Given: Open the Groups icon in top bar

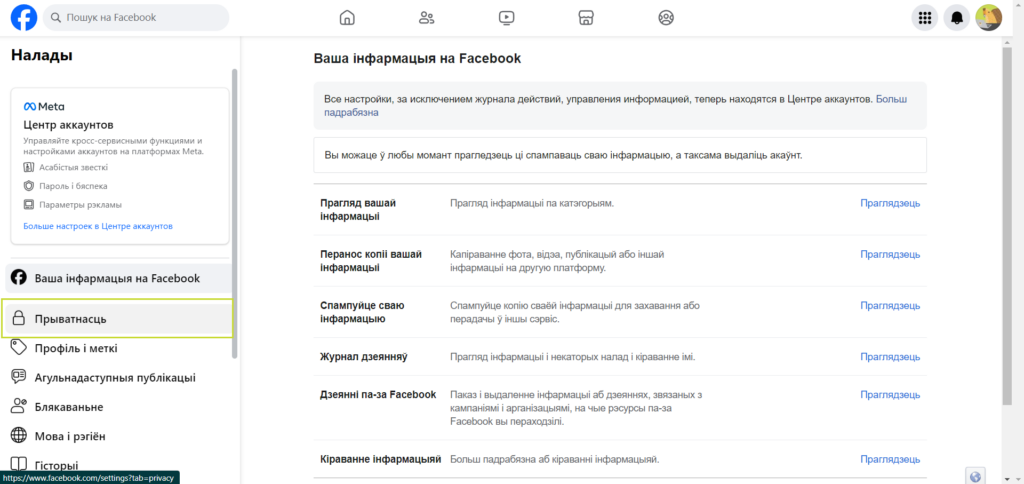Looking at the screenshot, I should [x=665, y=18].
